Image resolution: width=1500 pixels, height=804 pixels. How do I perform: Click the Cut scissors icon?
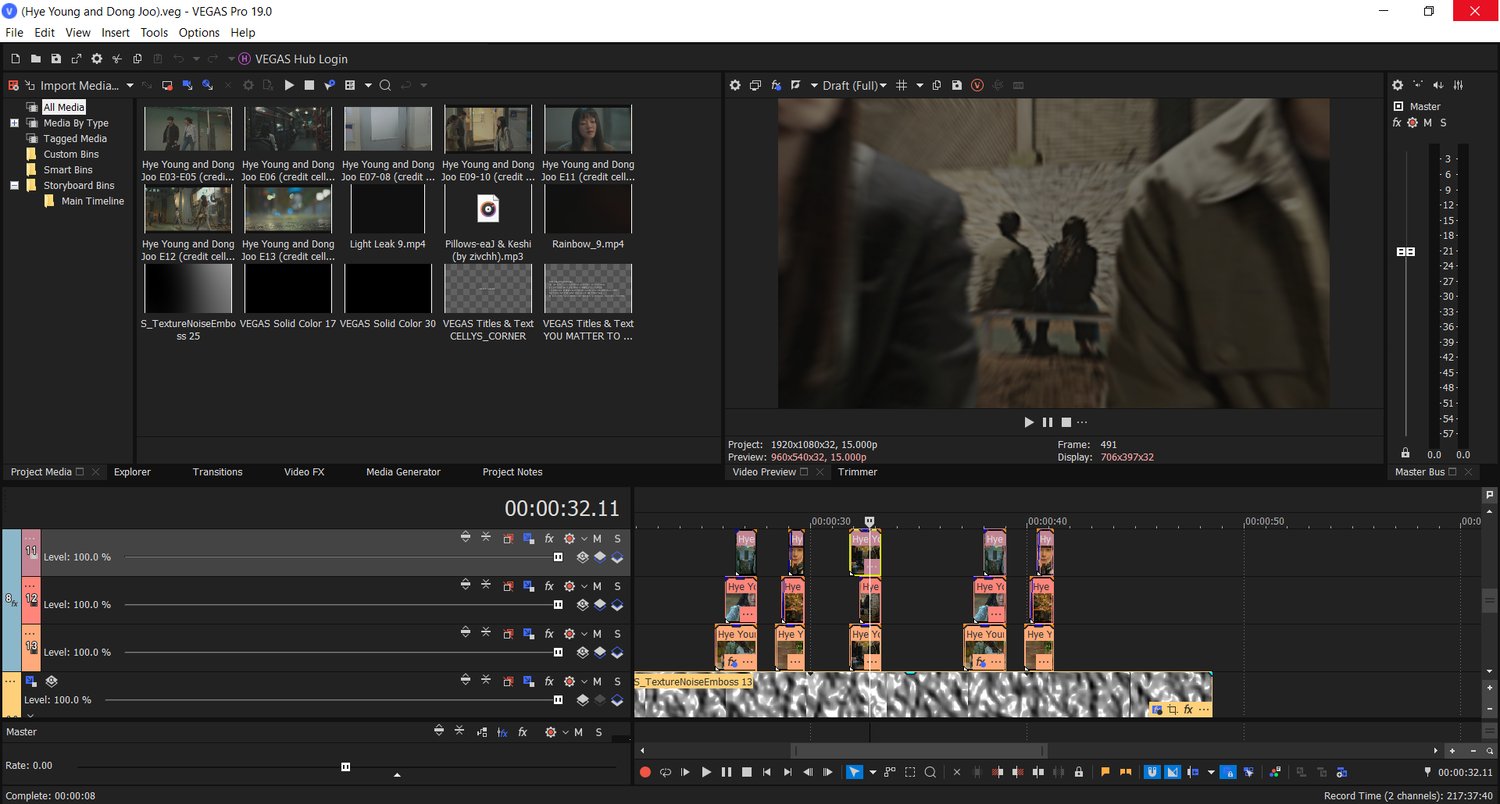(117, 59)
